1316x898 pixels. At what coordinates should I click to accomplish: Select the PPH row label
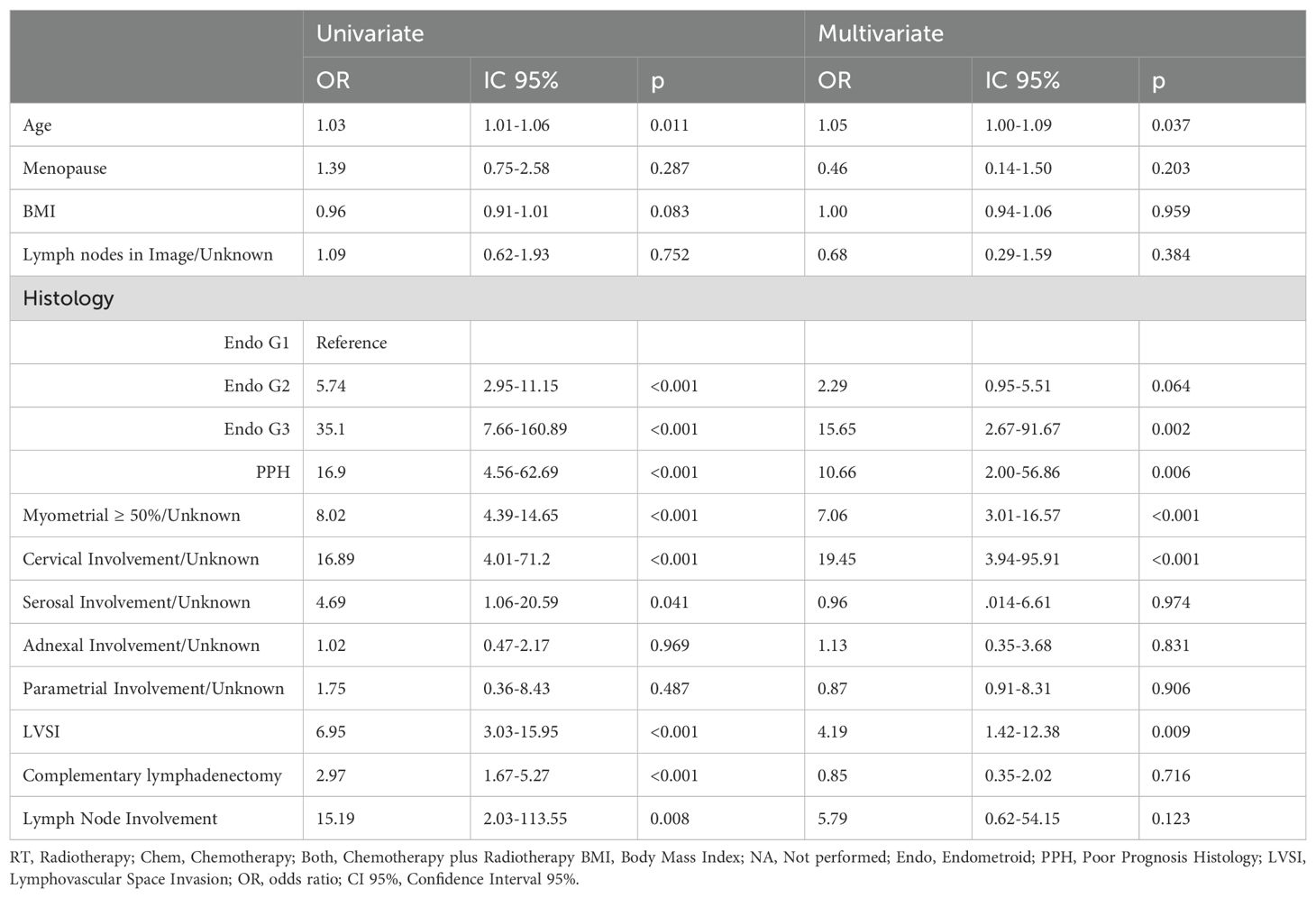pyautogui.click(x=272, y=472)
